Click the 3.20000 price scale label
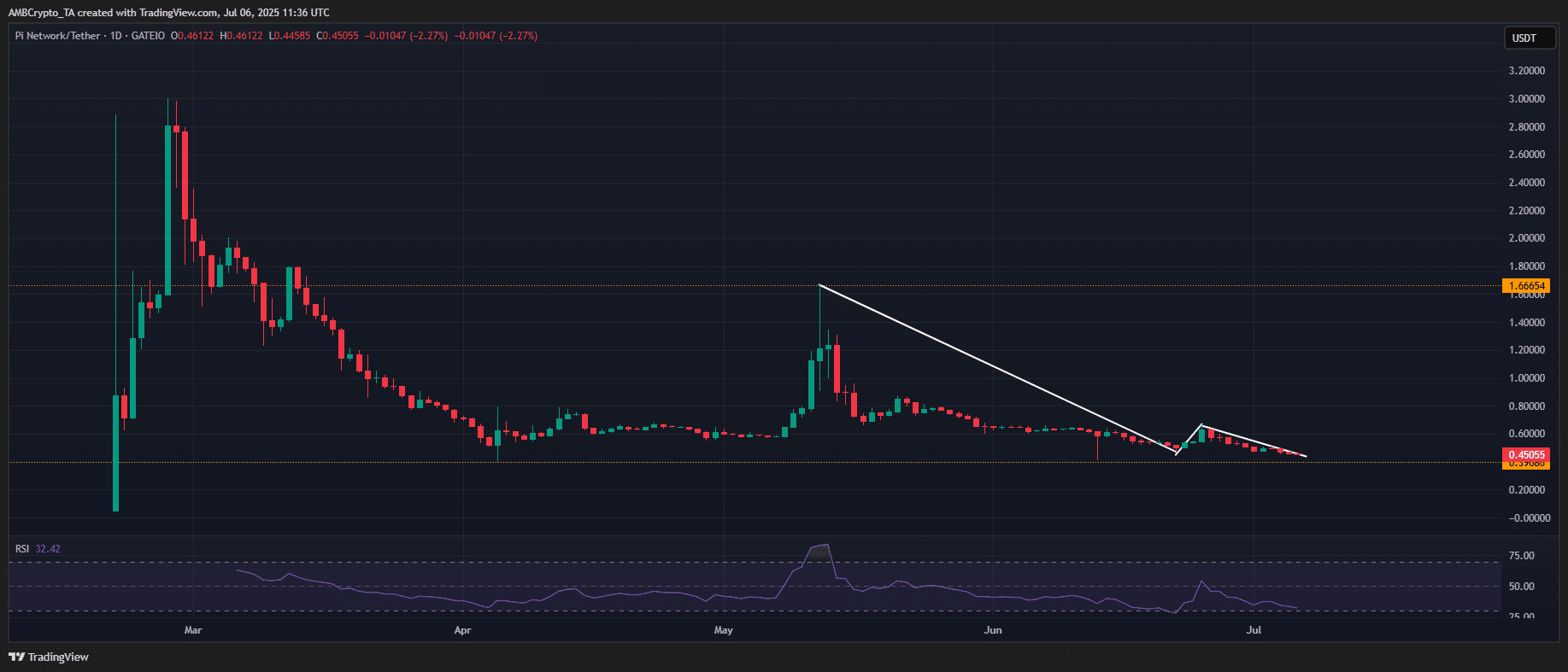The image size is (1568, 672). [x=1526, y=71]
